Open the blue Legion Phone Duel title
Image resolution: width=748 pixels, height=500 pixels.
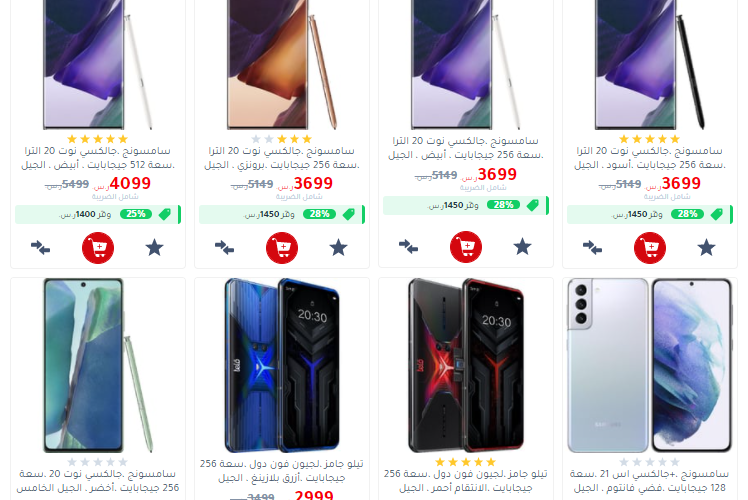point(282,470)
